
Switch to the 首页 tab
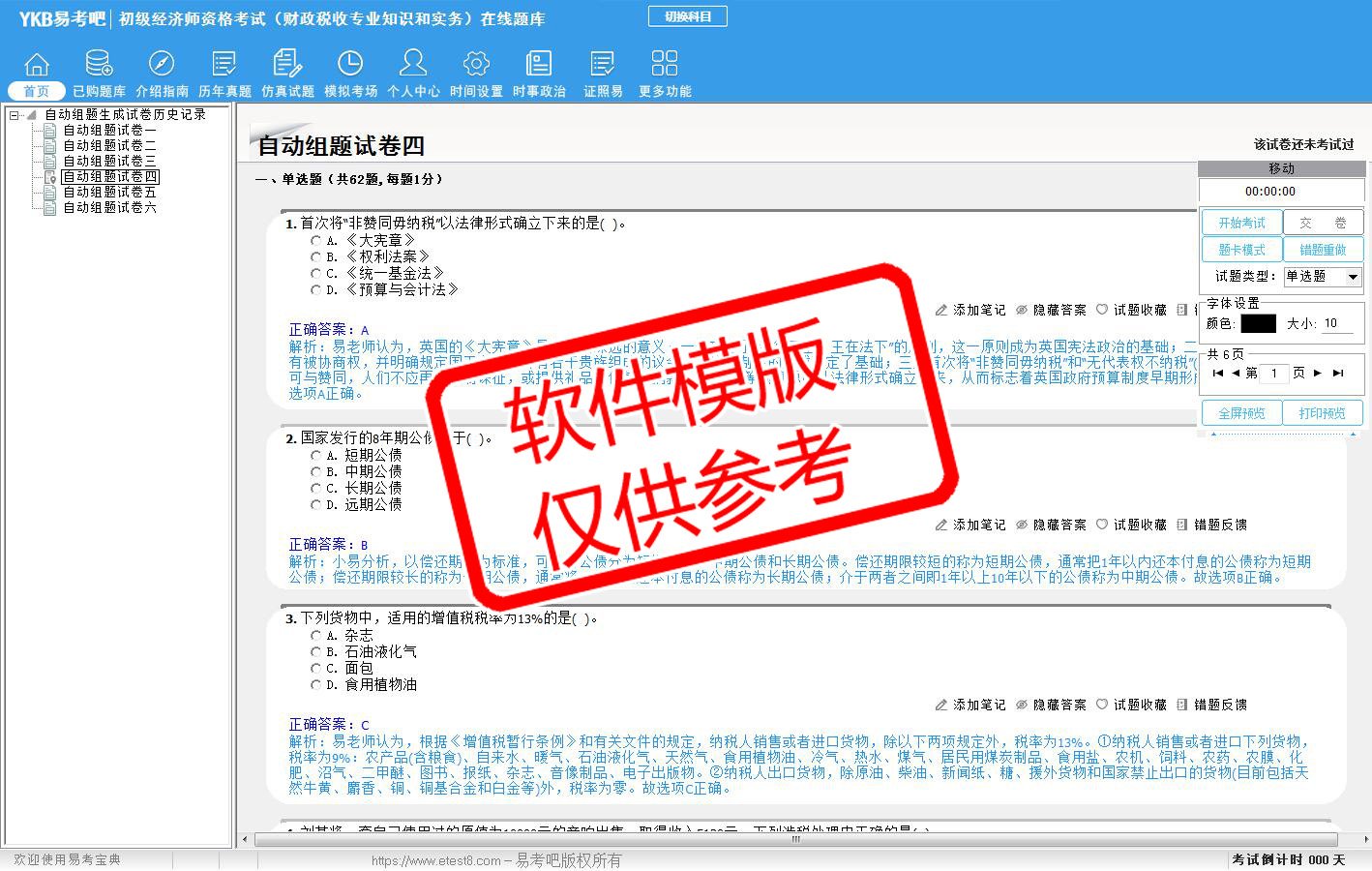click(x=37, y=91)
